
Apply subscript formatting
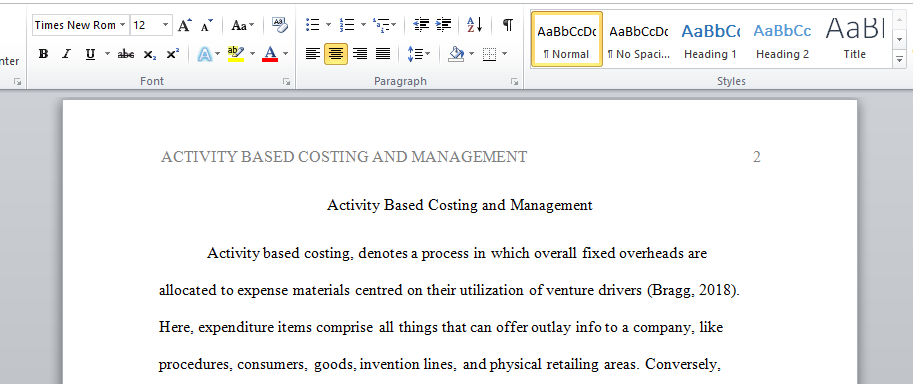(150, 54)
